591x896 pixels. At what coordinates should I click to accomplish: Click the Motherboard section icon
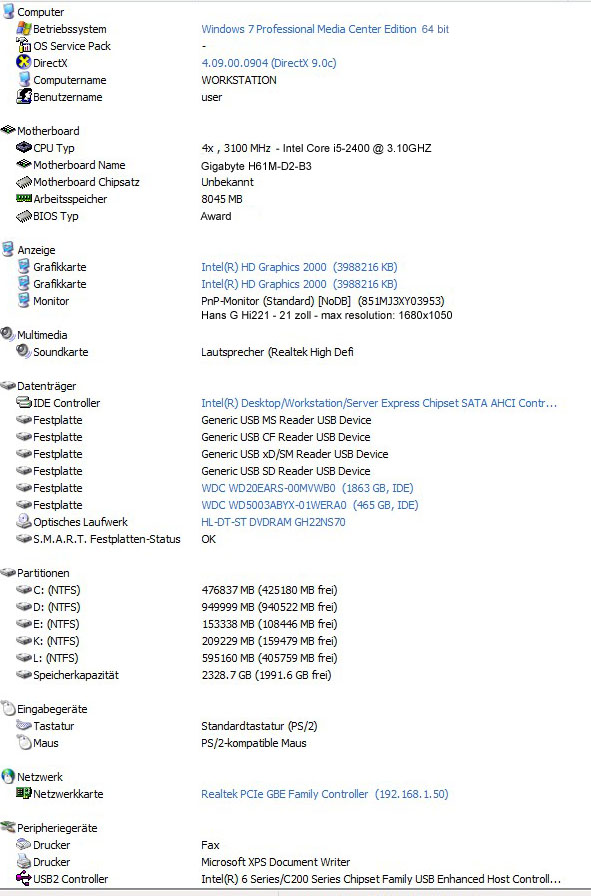pyautogui.click(x=8, y=130)
